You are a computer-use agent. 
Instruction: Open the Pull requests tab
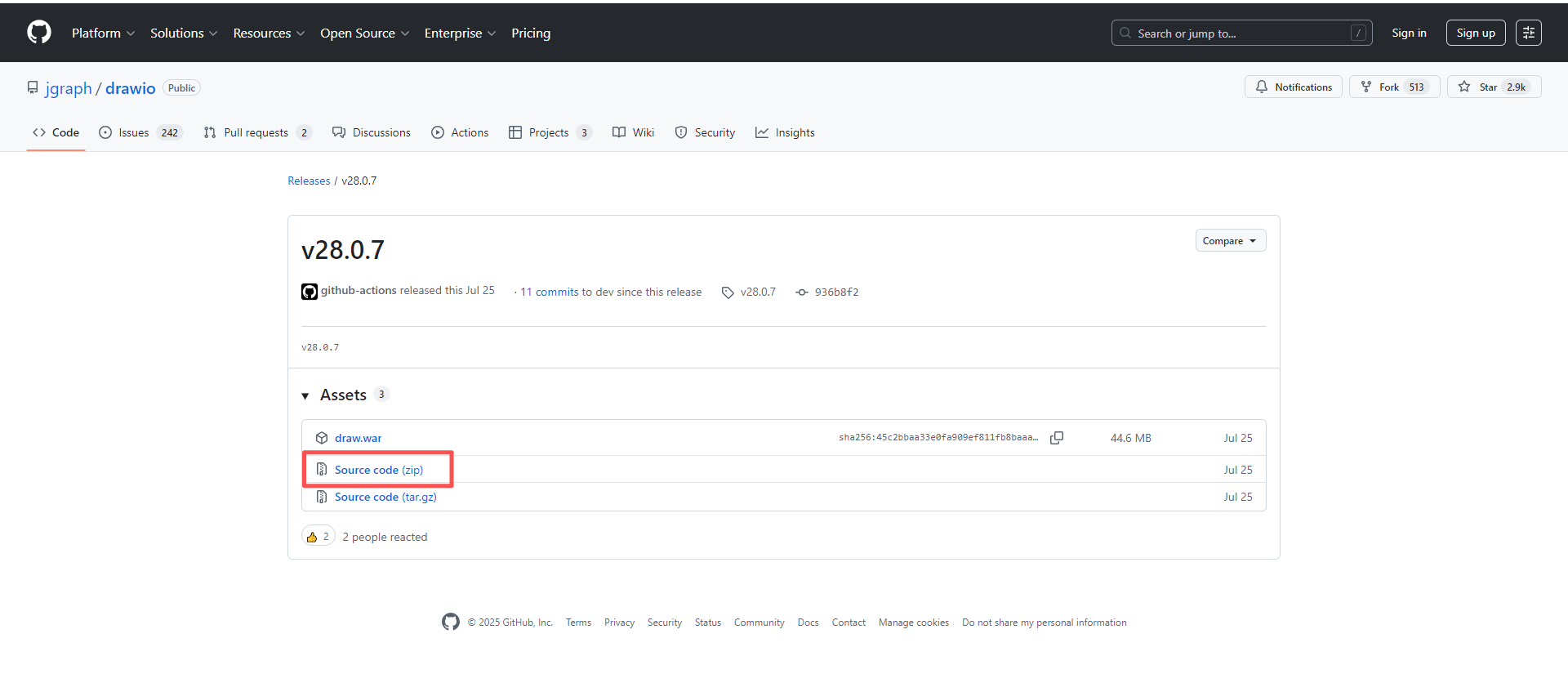coord(256,132)
